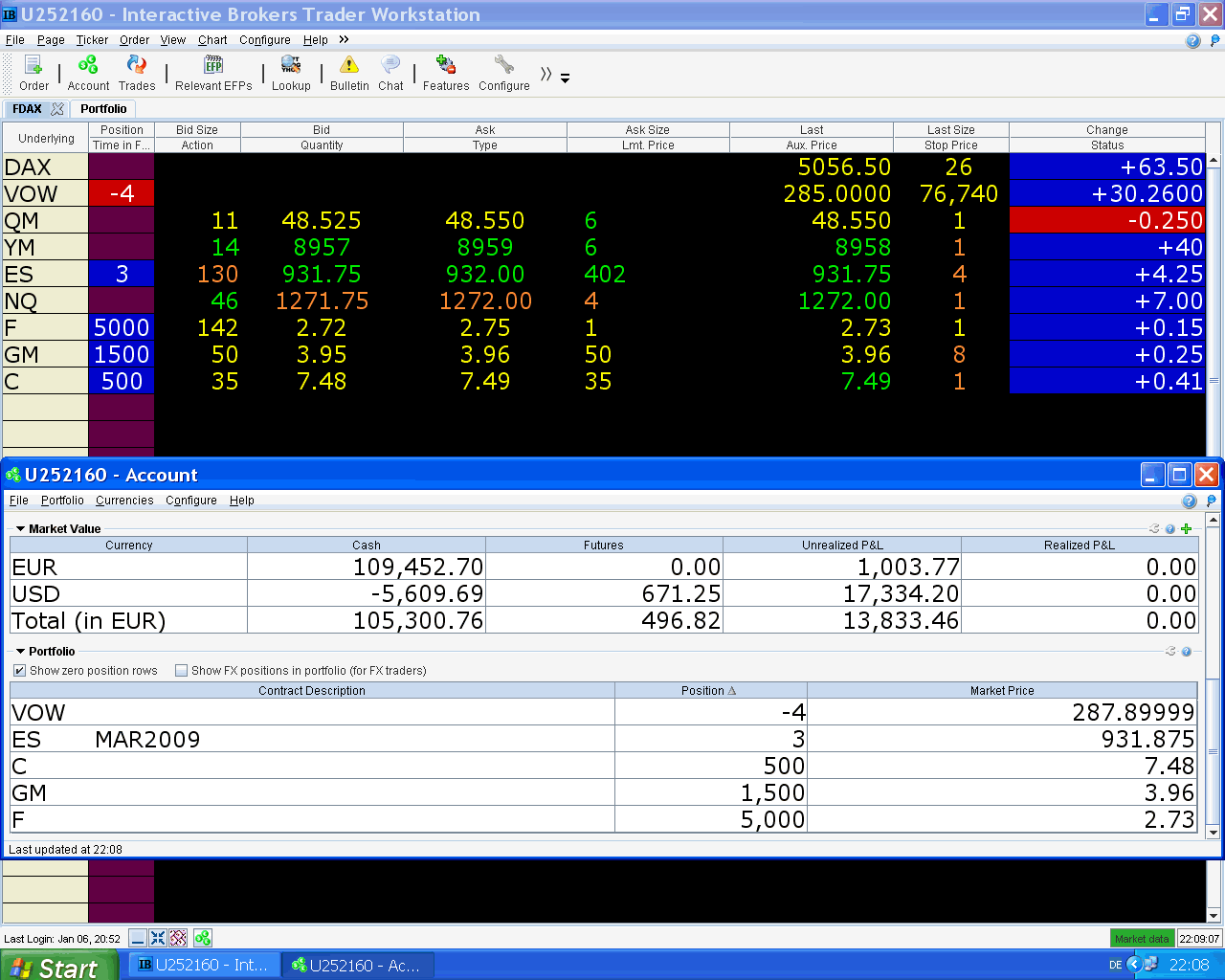
Task: Click the quote table scrollbar up arrow
Action: coord(1214,161)
